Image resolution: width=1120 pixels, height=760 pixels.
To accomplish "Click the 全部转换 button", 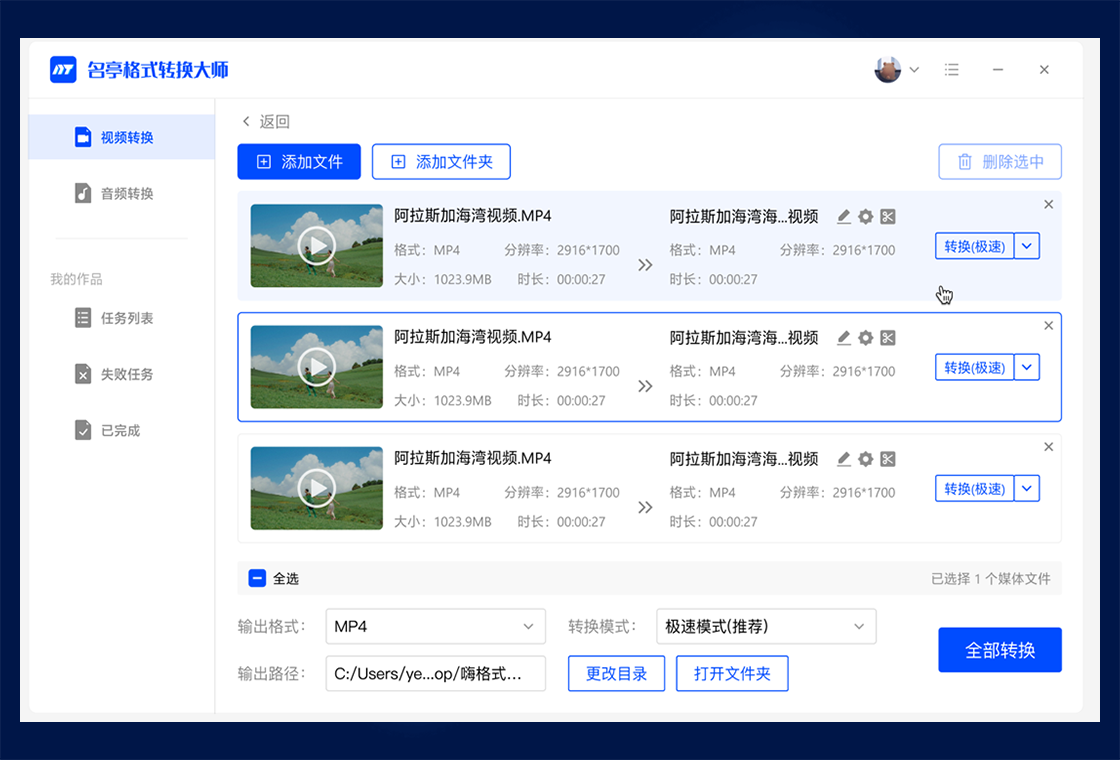I will [x=1000, y=650].
